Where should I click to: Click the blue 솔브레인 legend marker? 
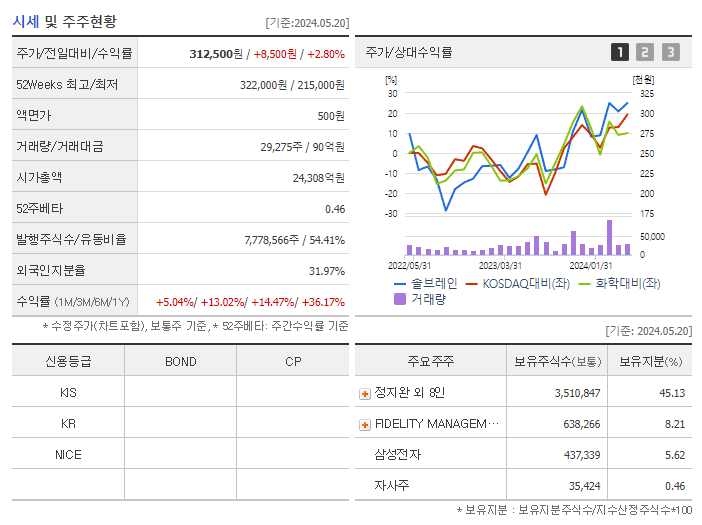tap(399, 284)
